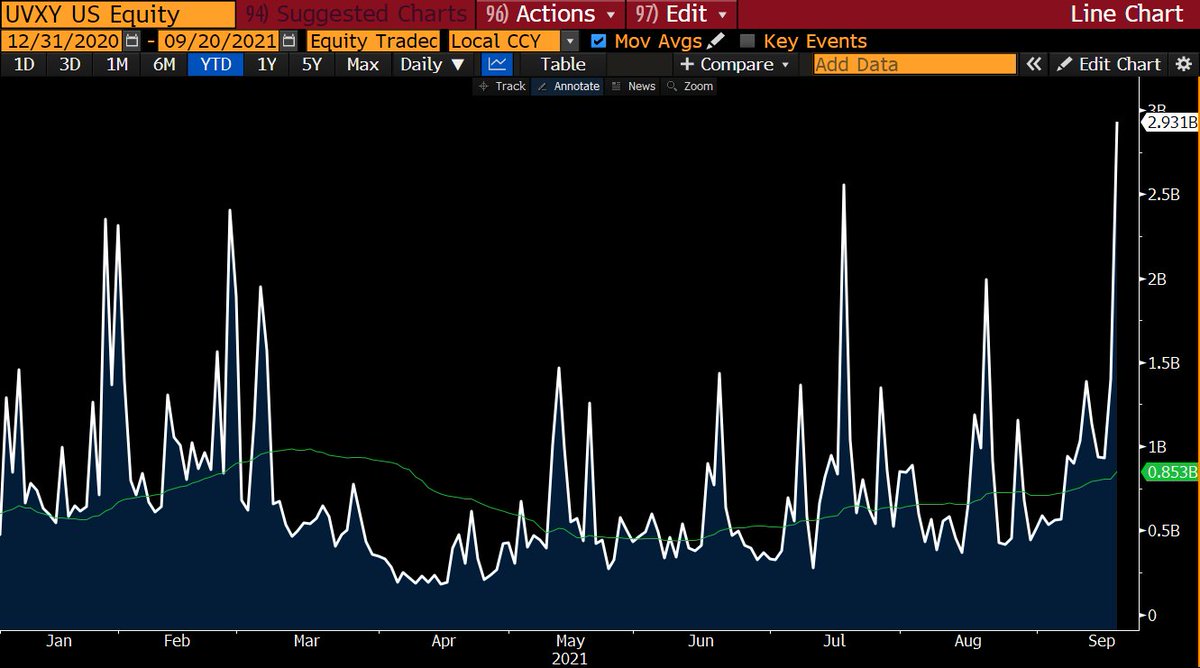Viewport: 1200px width, 668px height.
Task: Open the Actions dropdown menu
Action: 550,14
